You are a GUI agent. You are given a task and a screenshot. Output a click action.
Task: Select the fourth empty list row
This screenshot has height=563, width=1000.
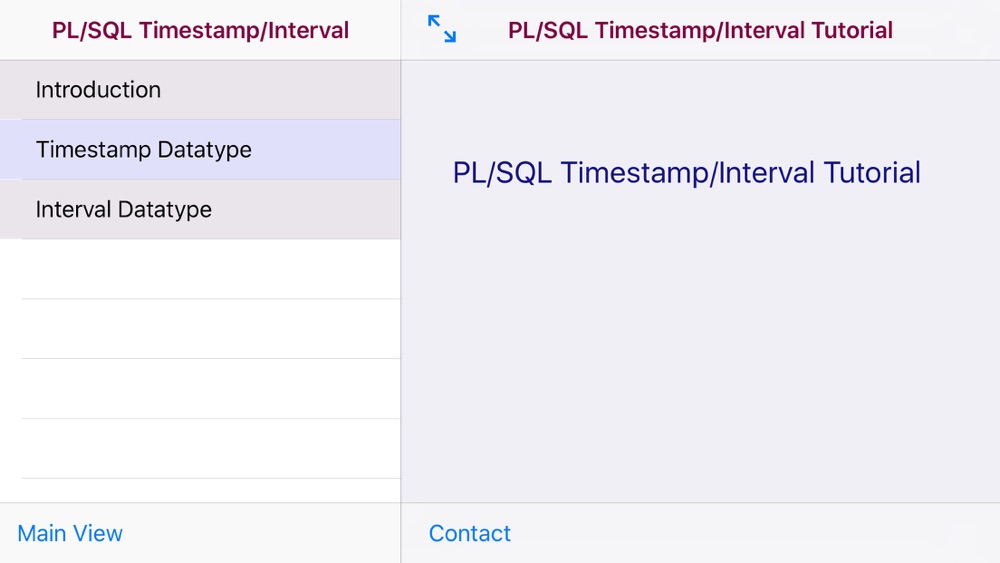200,449
